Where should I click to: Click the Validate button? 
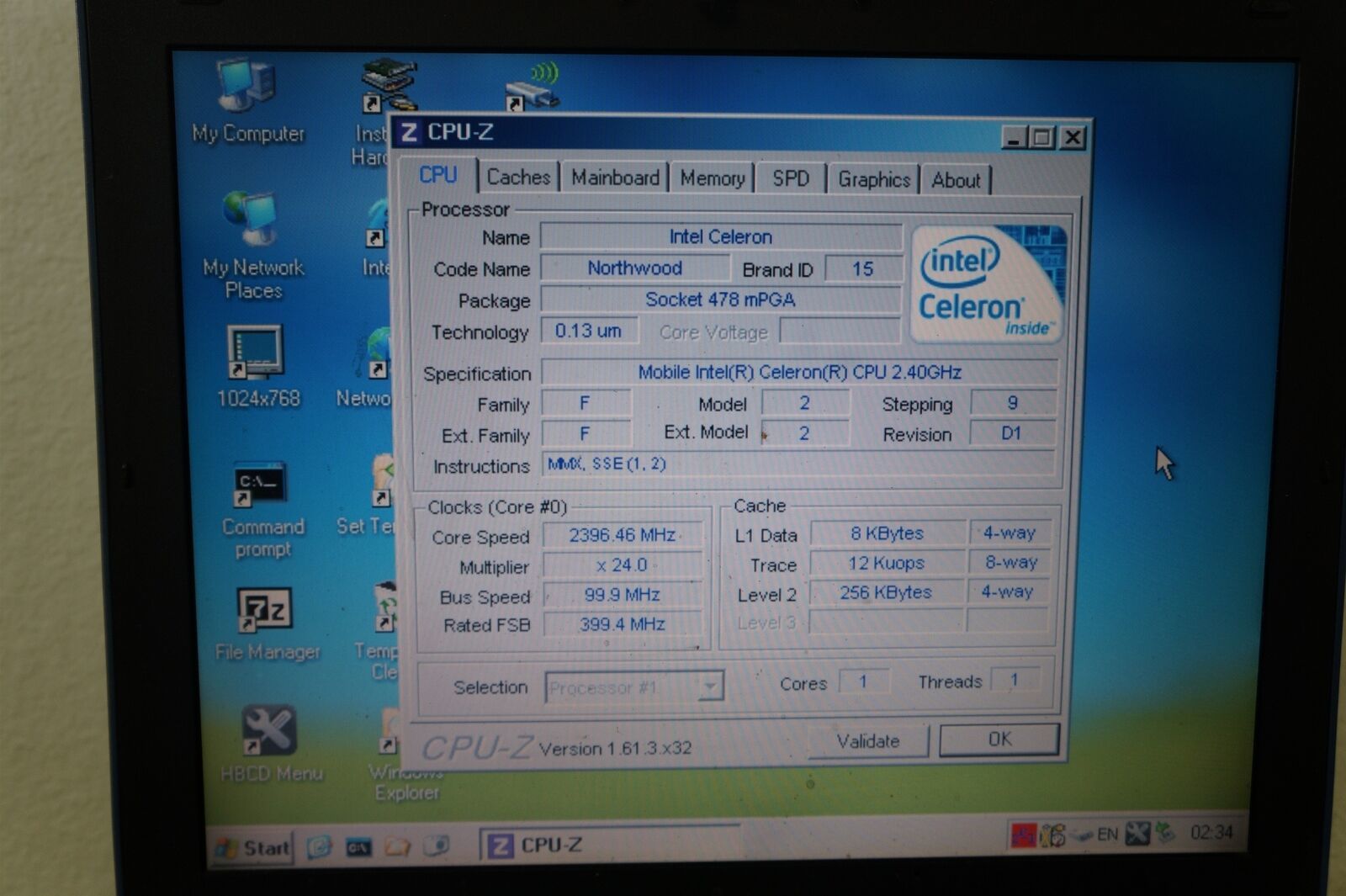point(868,741)
